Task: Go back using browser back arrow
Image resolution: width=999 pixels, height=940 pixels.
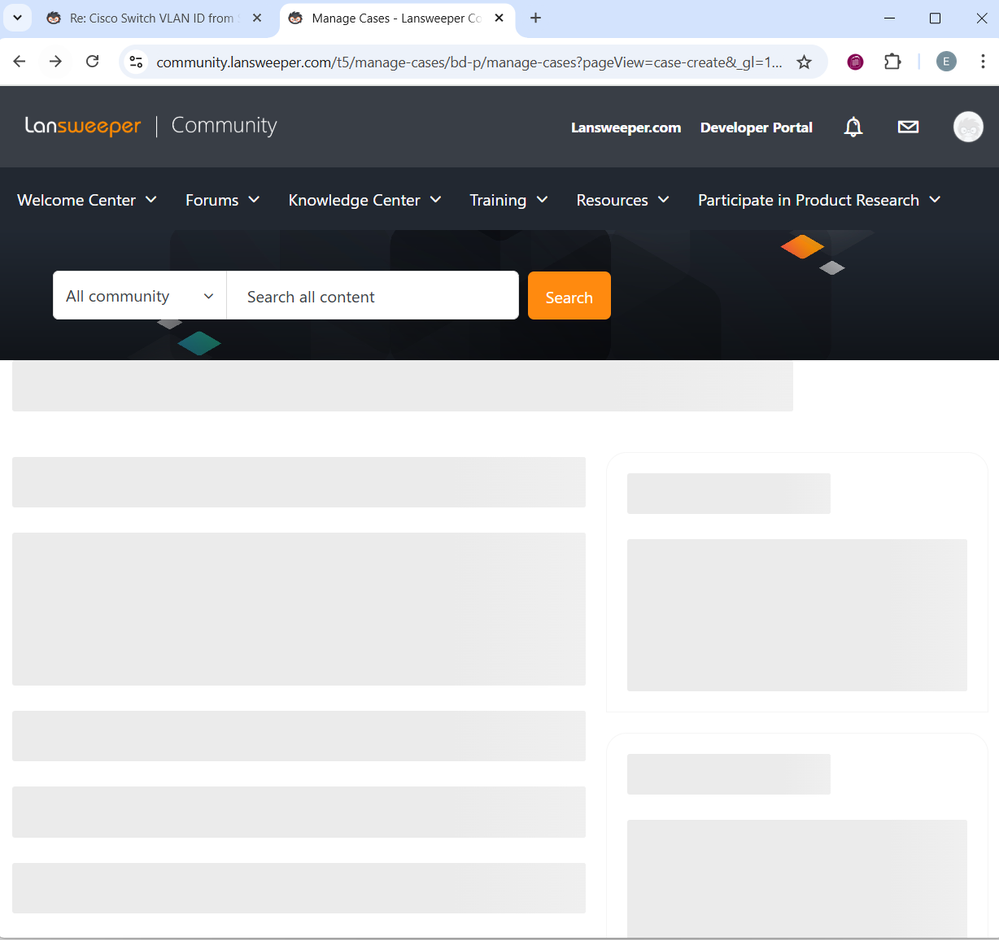Action: pyautogui.click(x=20, y=62)
